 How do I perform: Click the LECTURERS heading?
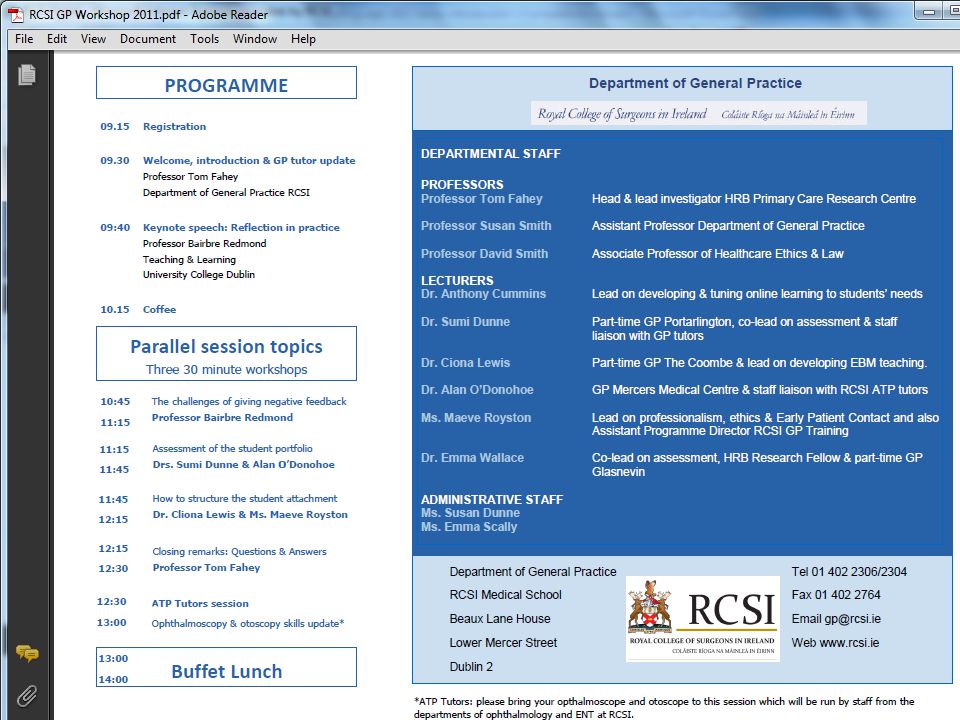point(457,280)
